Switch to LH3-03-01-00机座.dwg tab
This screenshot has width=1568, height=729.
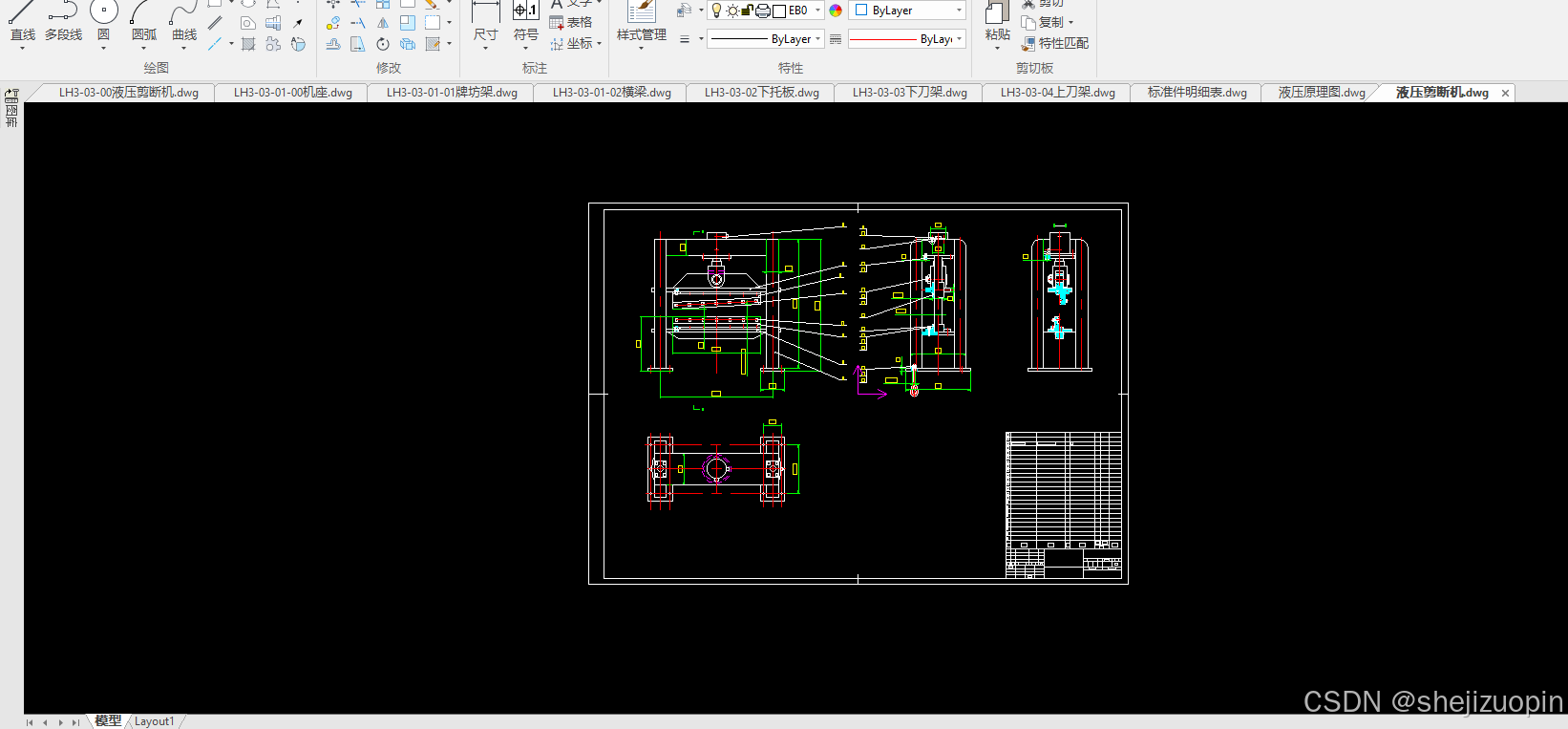click(x=292, y=93)
